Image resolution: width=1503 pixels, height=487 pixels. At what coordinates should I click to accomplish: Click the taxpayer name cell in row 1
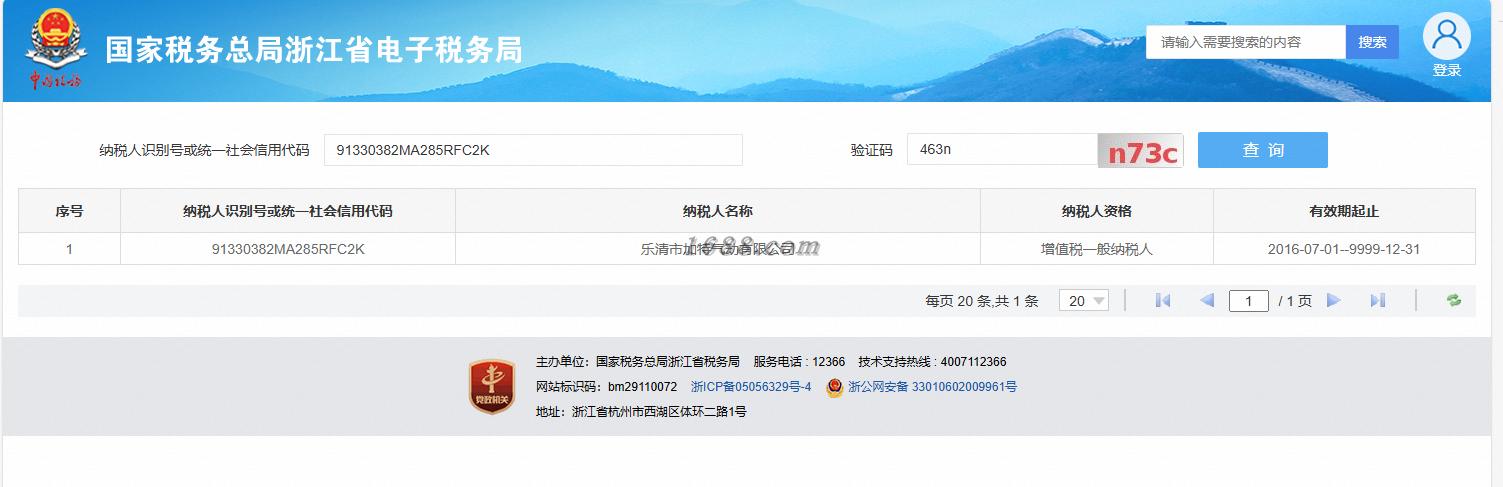click(718, 249)
